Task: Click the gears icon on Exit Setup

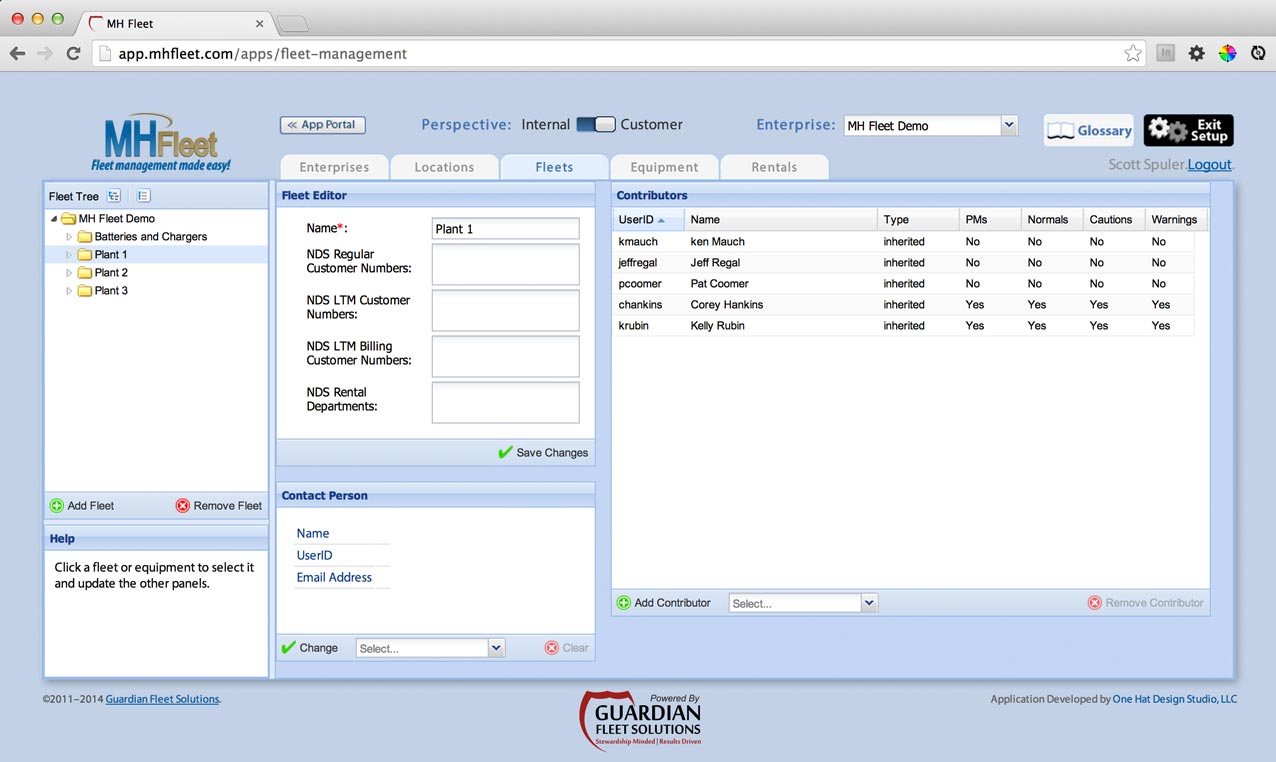Action: [1165, 130]
